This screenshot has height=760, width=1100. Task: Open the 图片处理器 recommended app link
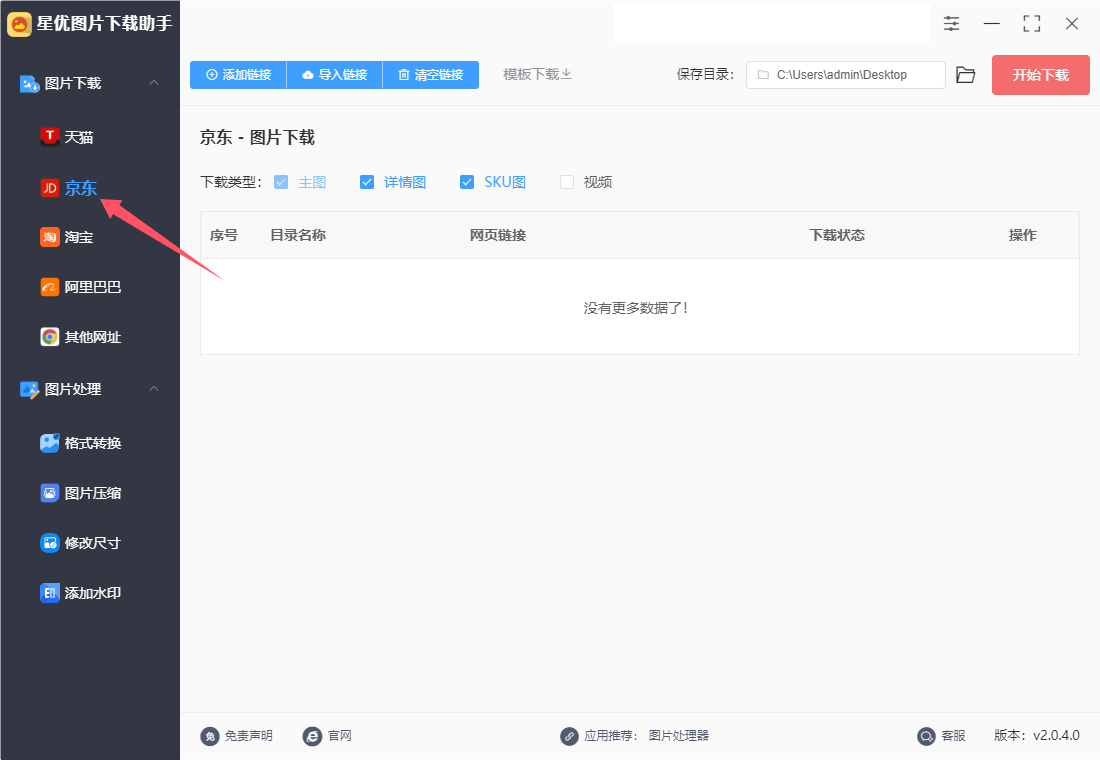tap(678, 735)
